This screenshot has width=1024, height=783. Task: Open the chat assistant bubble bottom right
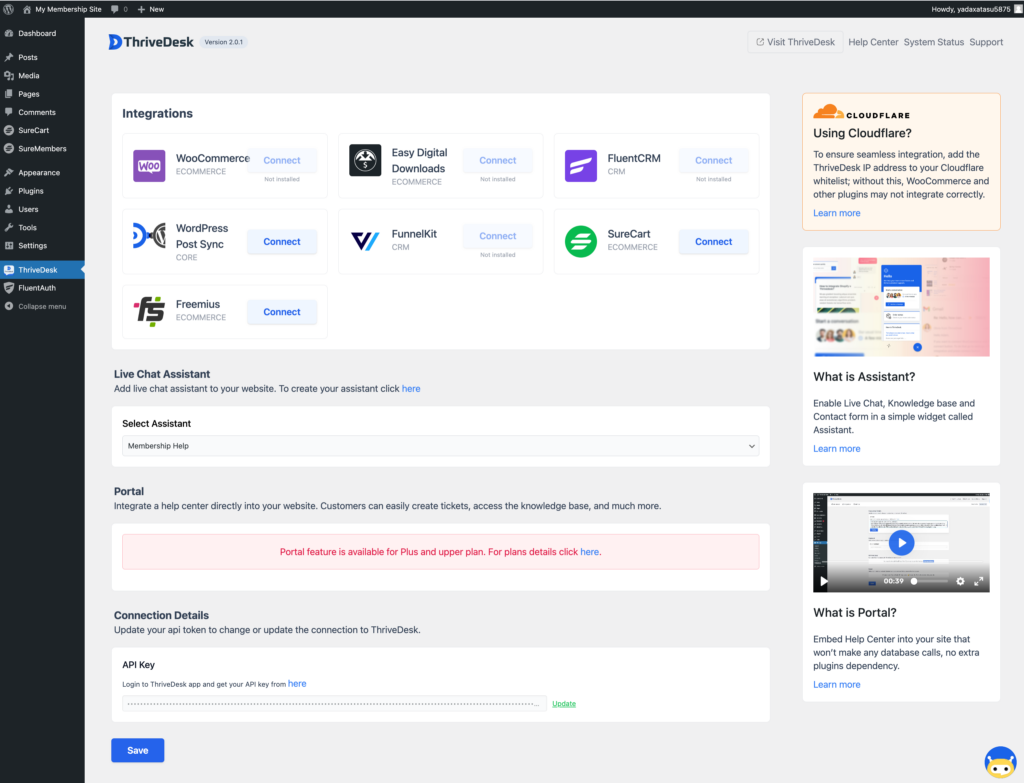click(1000, 761)
